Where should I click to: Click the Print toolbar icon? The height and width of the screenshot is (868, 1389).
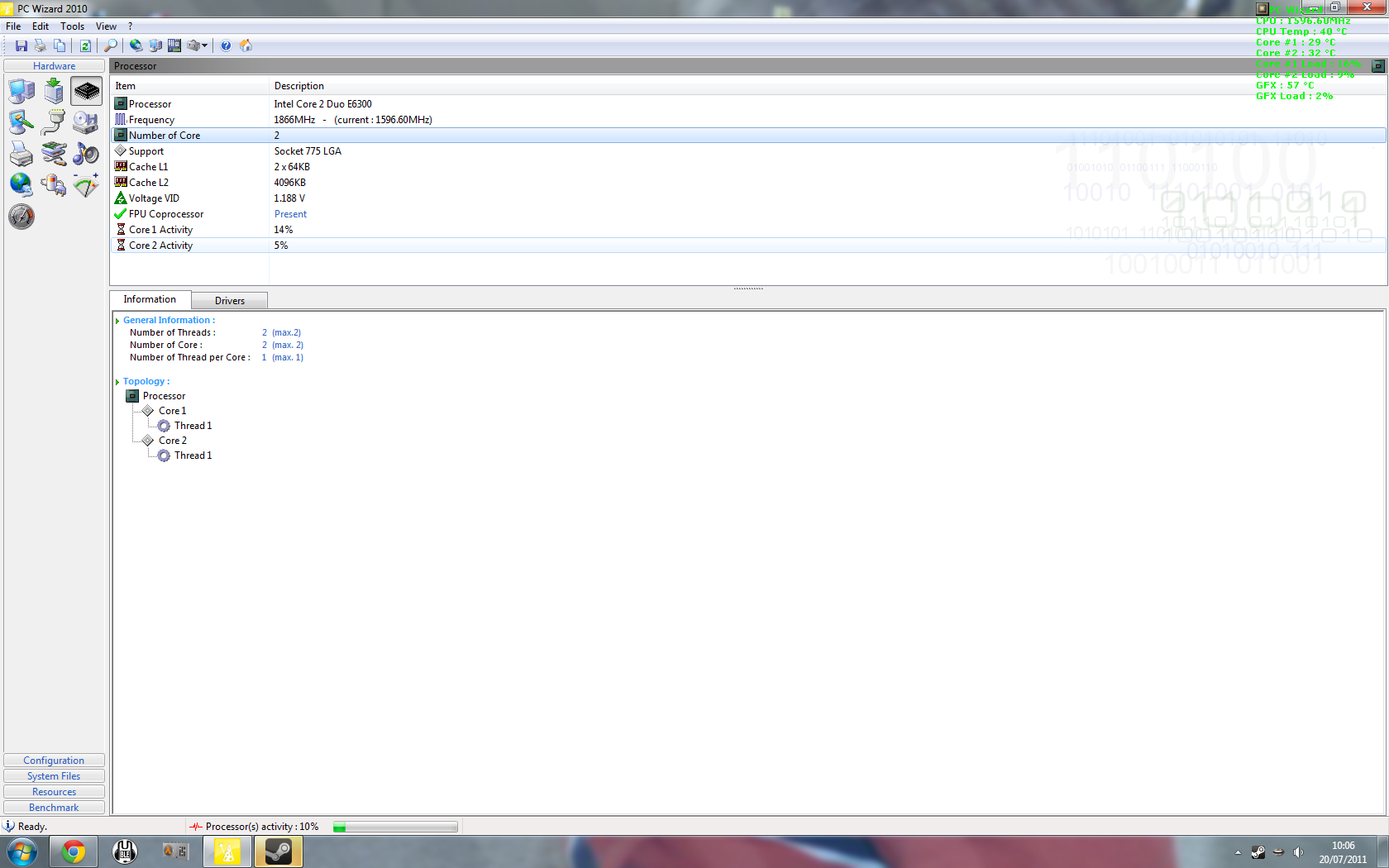click(40, 45)
